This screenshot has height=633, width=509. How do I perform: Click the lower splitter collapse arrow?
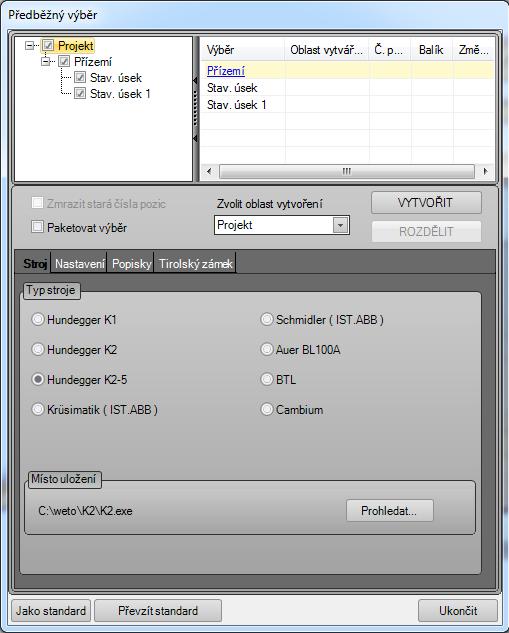195,138
